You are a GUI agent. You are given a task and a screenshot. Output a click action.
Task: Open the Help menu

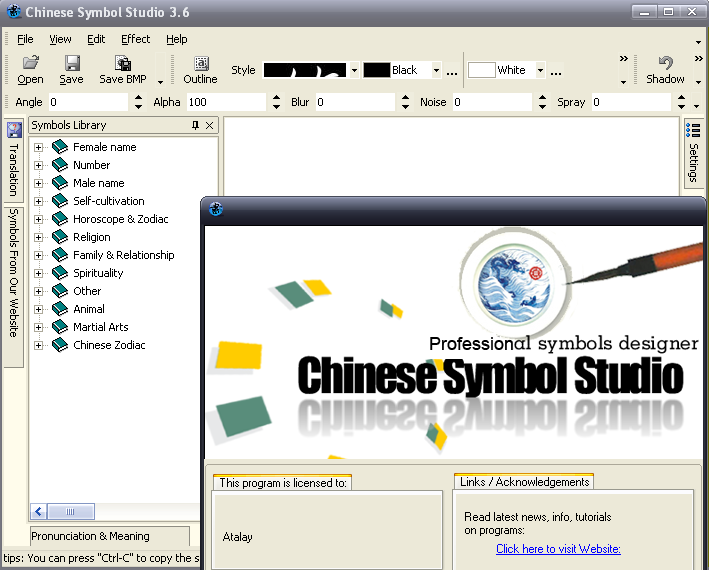(177, 39)
